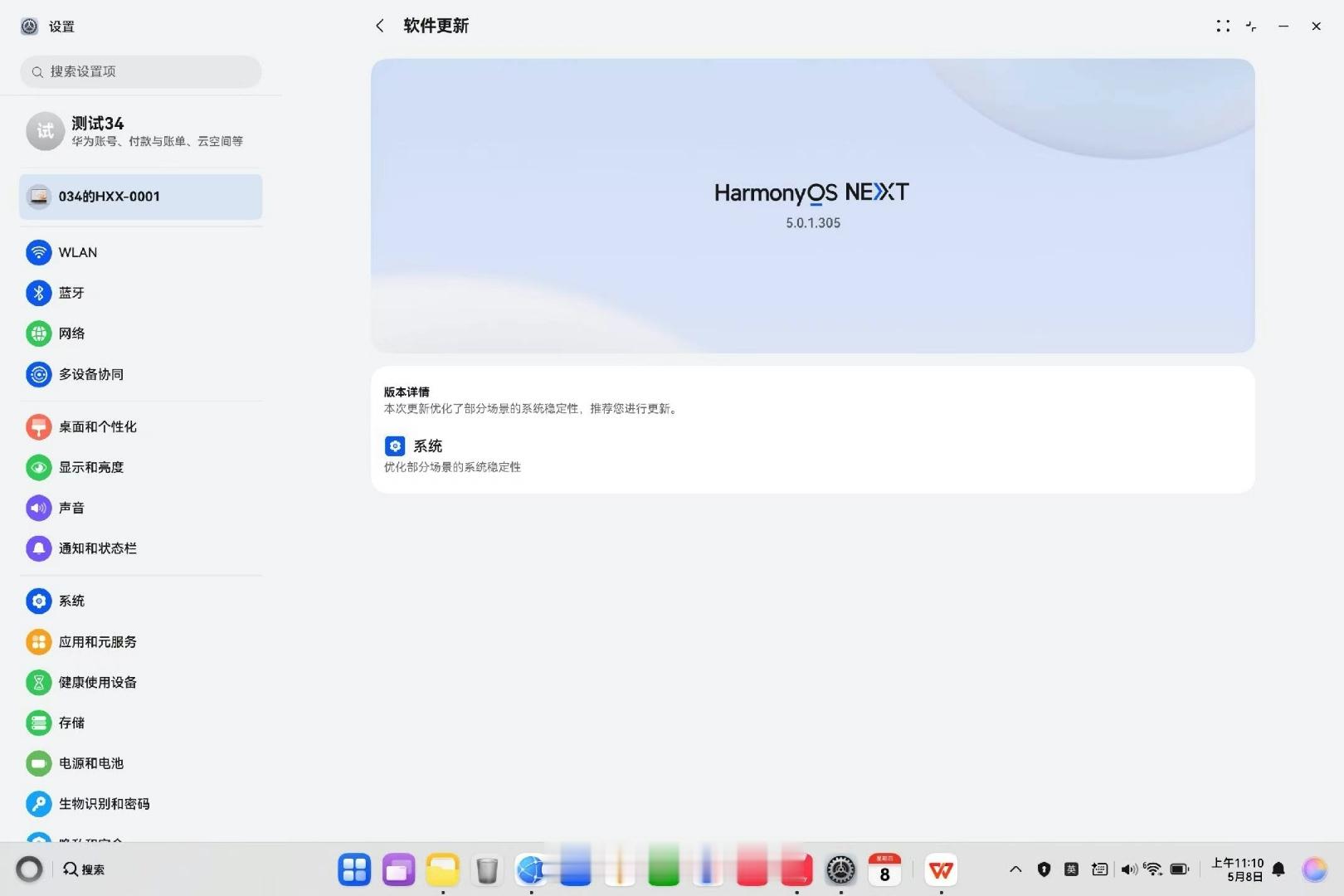Screen dimensions: 1344x896
Task: Launch WPS Office from the dock
Action: click(x=941, y=869)
